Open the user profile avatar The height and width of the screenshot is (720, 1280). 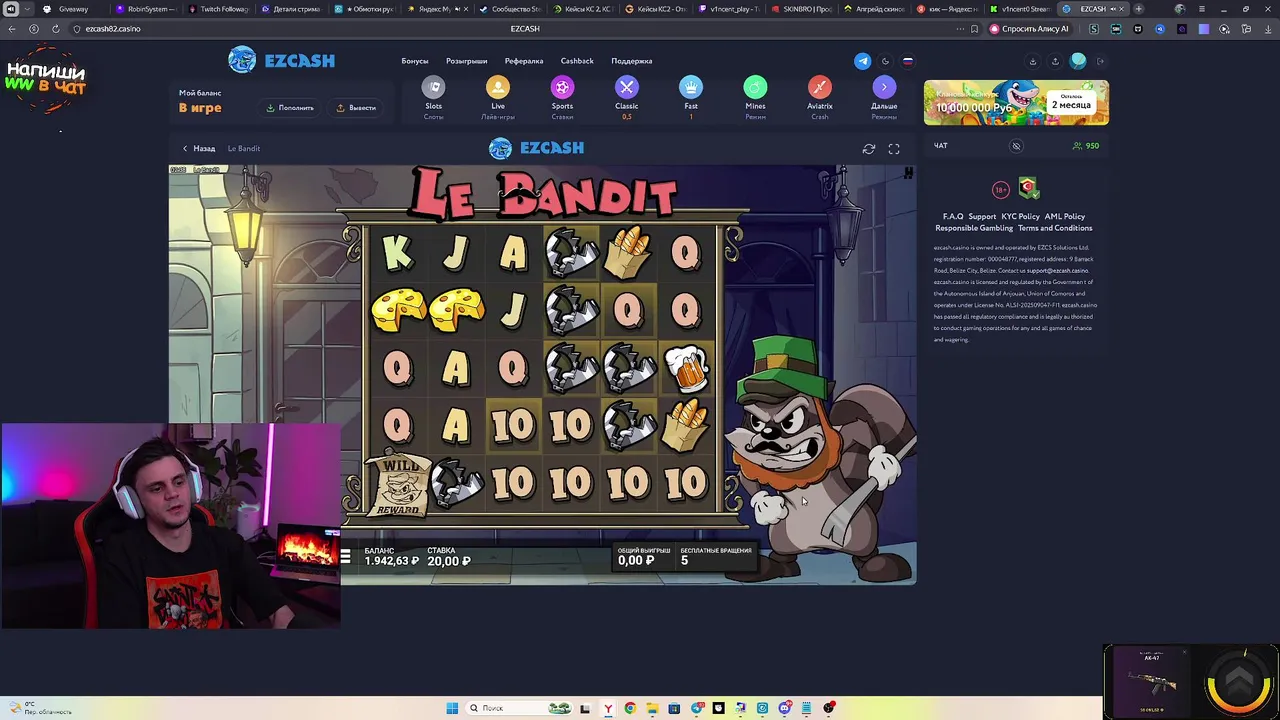coord(1078,61)
